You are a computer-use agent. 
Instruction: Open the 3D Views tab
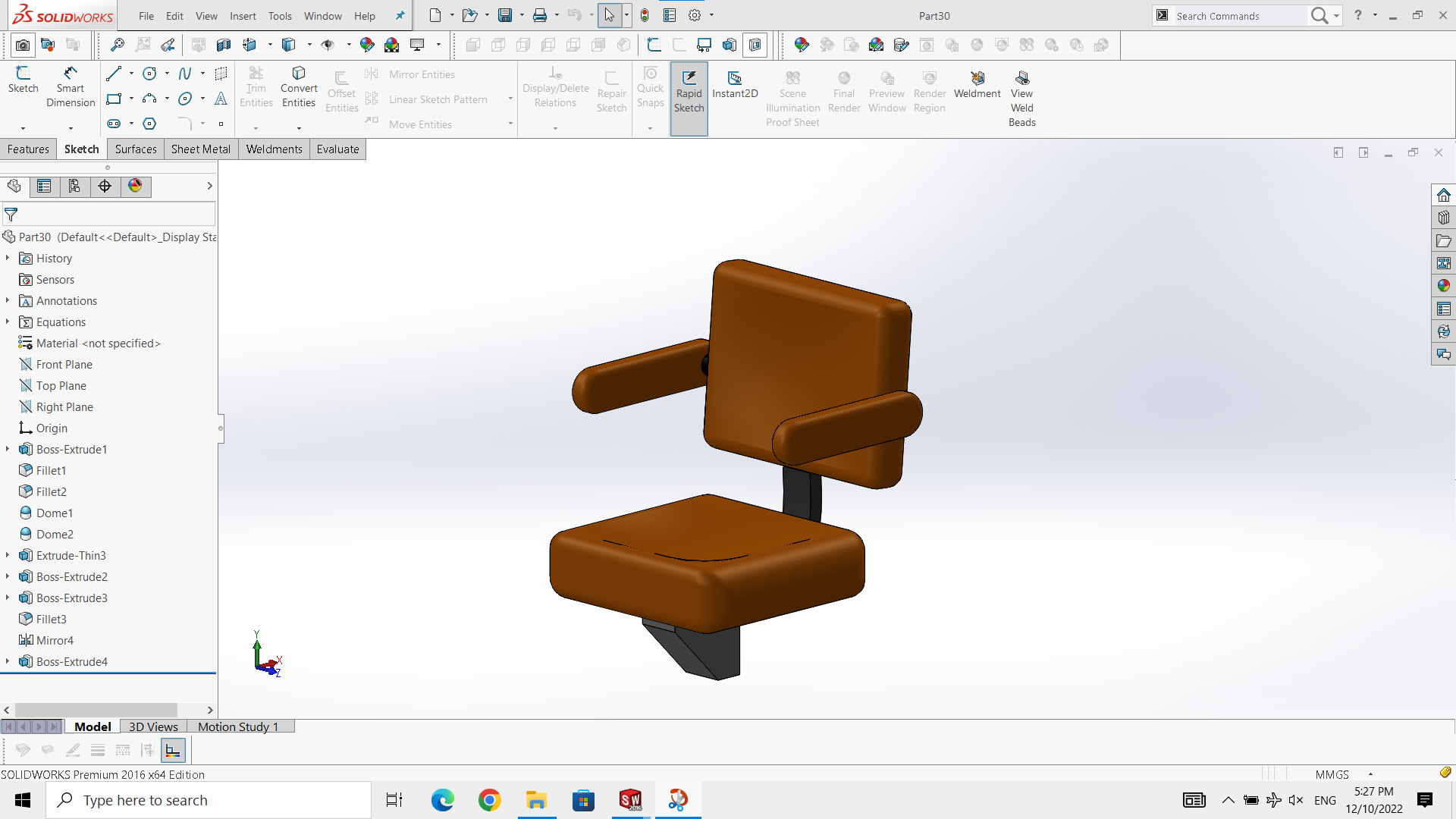[153, 726]
